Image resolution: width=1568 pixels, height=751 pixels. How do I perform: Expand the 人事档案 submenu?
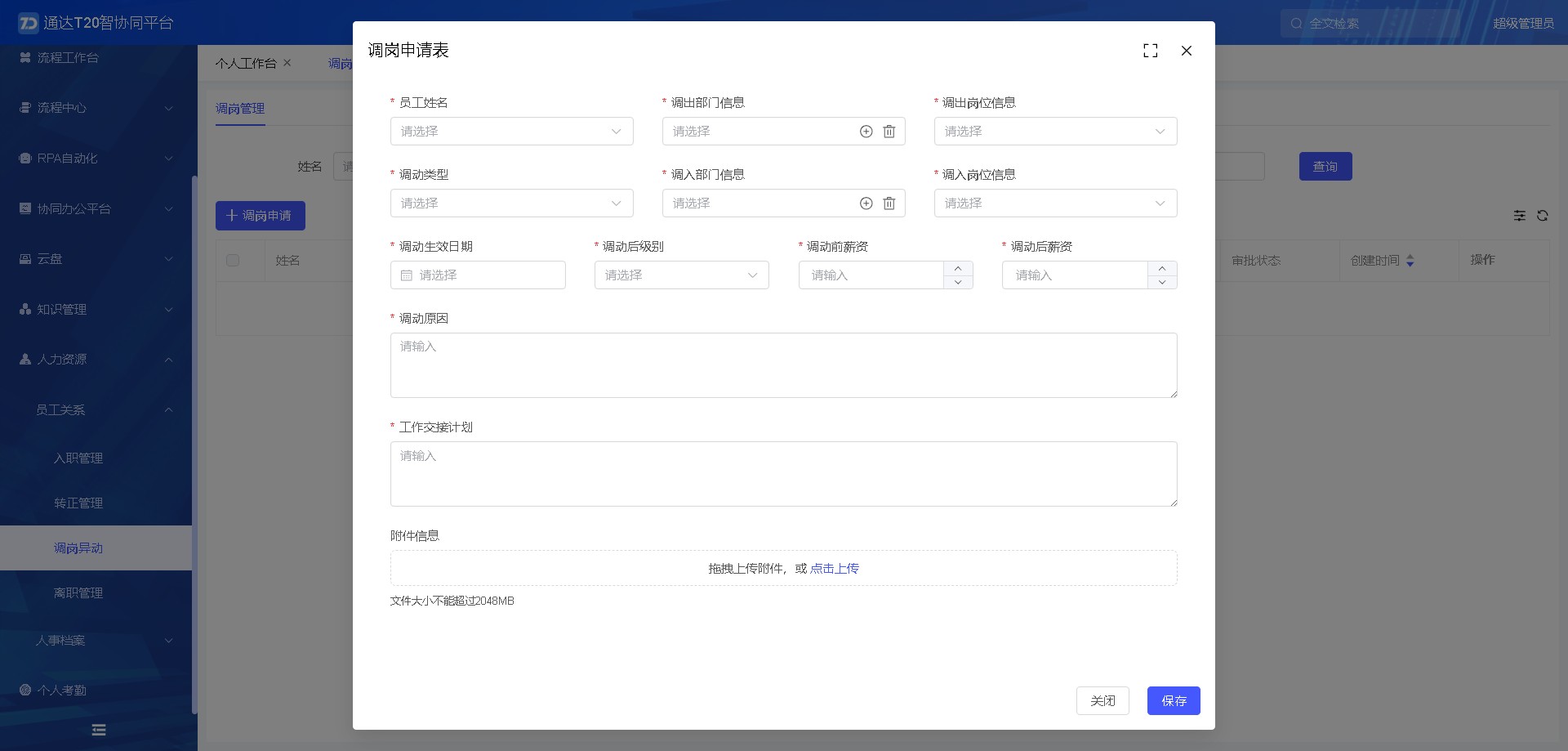click(x=169, y=641)
